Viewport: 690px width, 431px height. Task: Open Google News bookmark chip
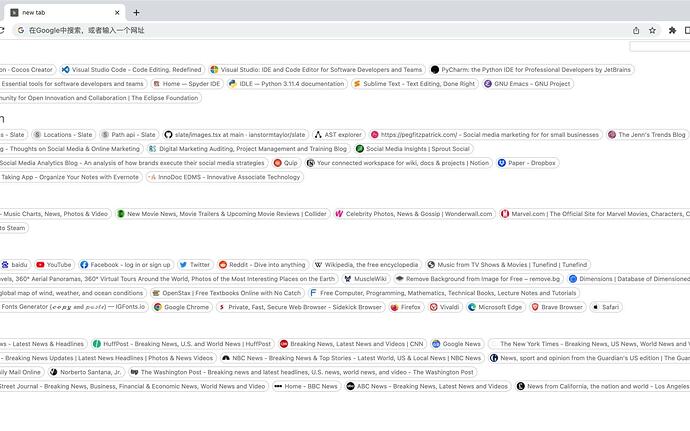[x=457, y=344]
